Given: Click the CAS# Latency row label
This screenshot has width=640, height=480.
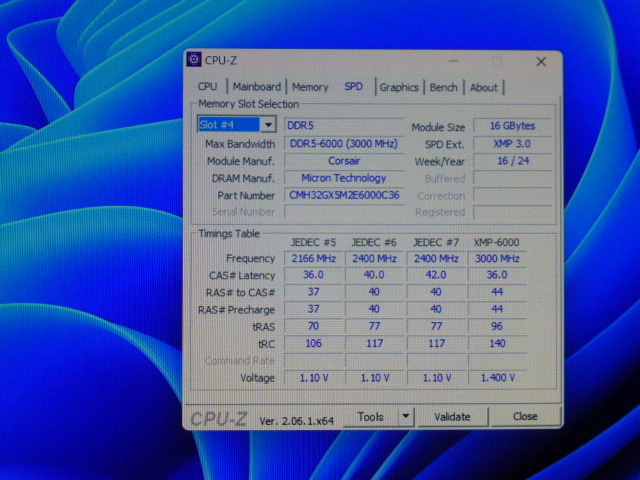Looking at the screenshot, I should 242,276.
